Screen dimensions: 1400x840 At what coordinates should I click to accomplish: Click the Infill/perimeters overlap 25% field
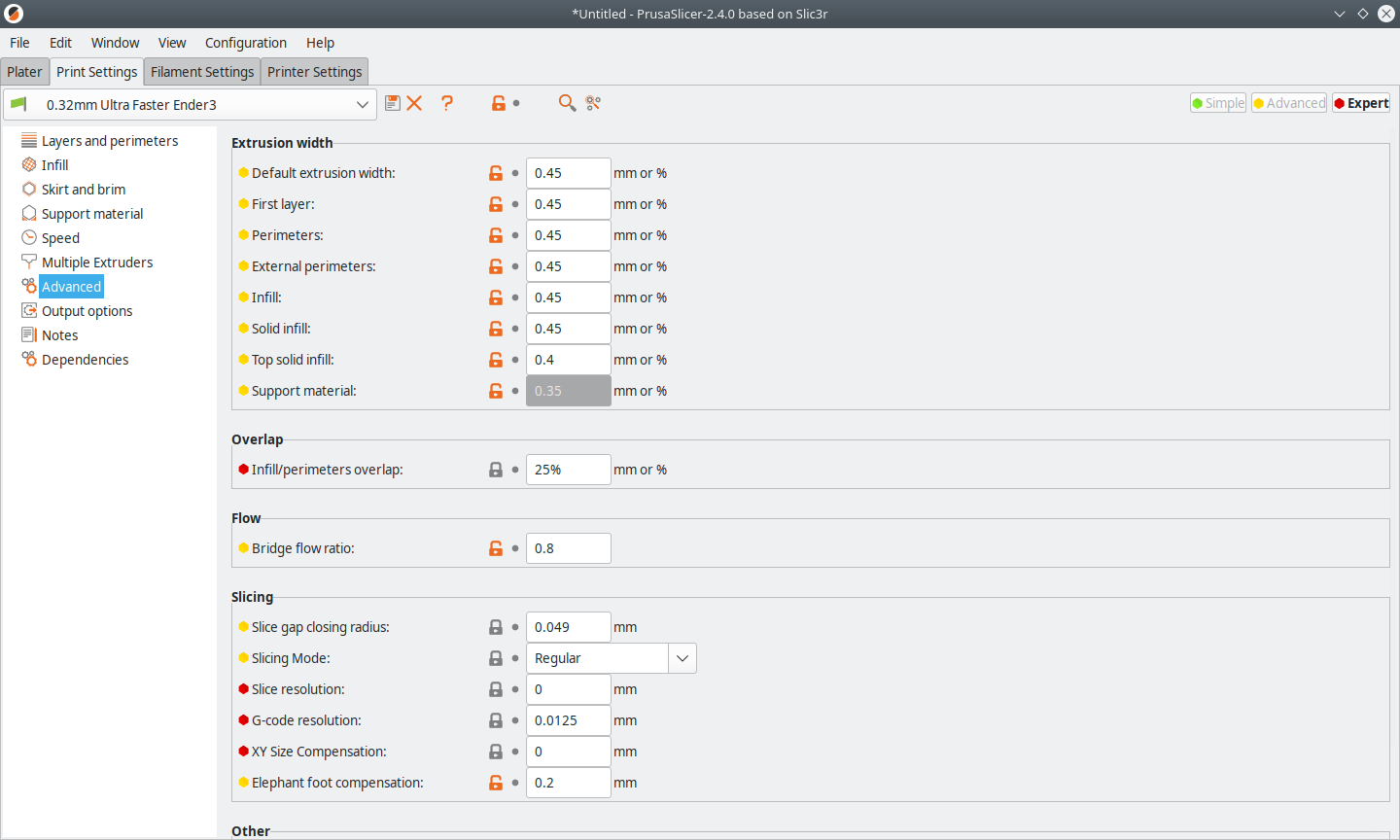point(569,470)
